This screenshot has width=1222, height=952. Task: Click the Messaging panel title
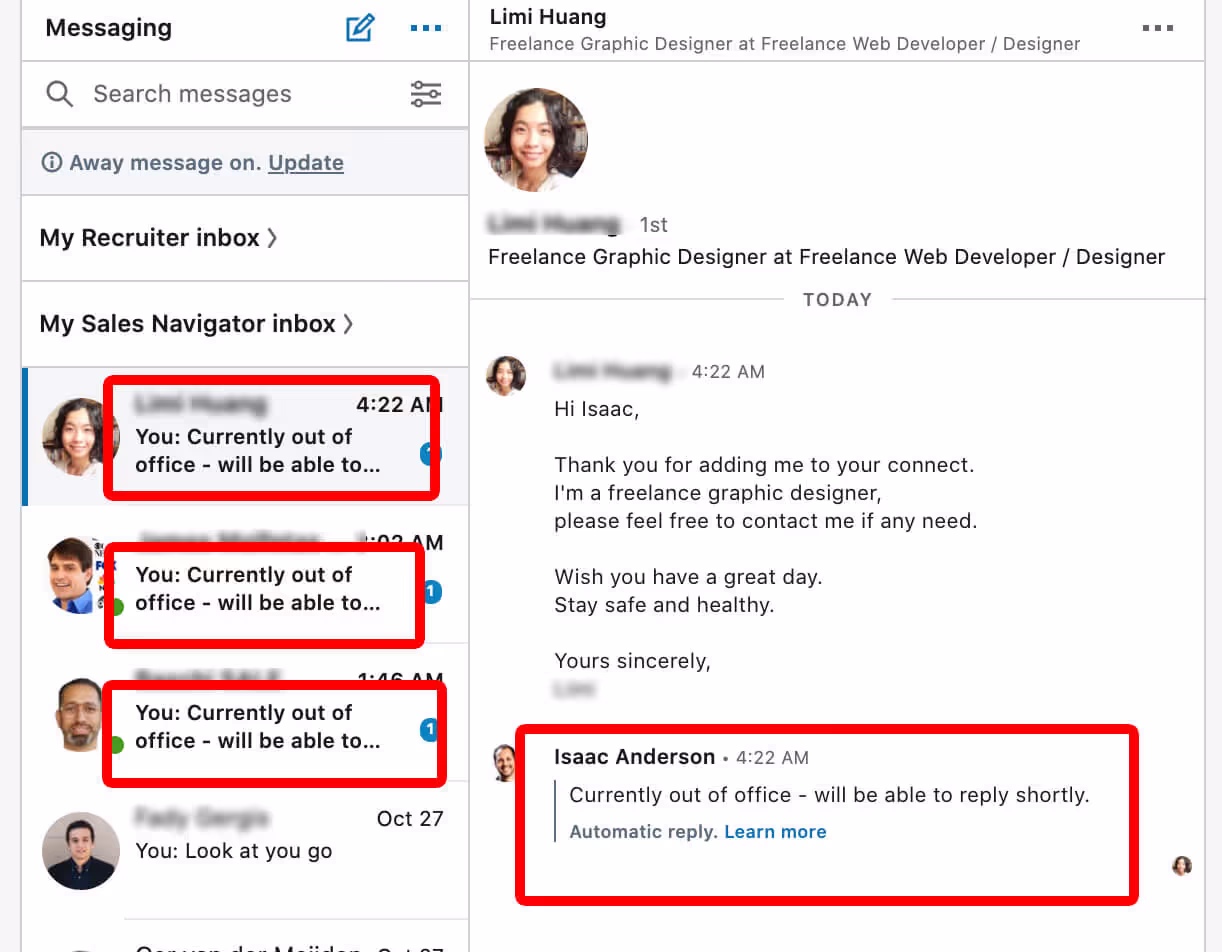click(x=109, y=28)
